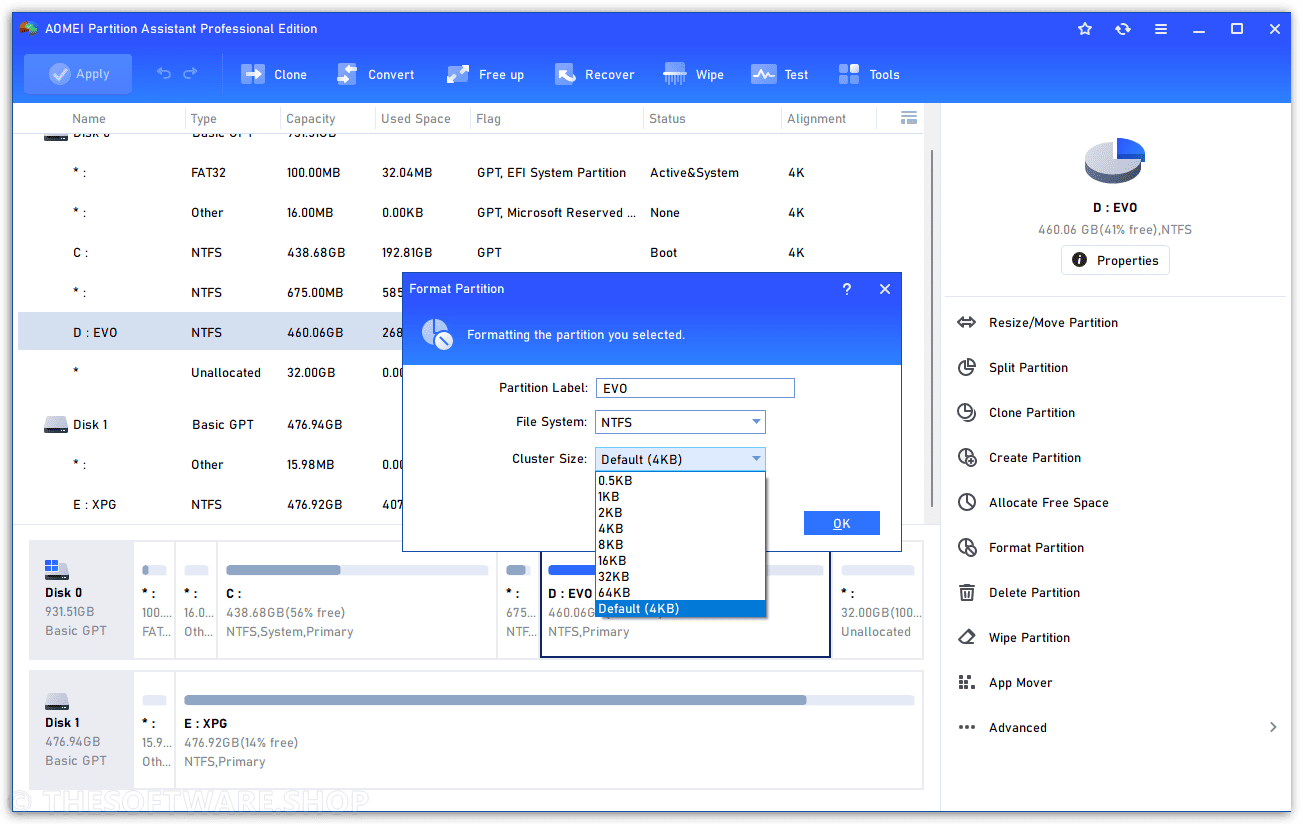
Task: Sort by the Used Space column header
Action: (416, 118)
